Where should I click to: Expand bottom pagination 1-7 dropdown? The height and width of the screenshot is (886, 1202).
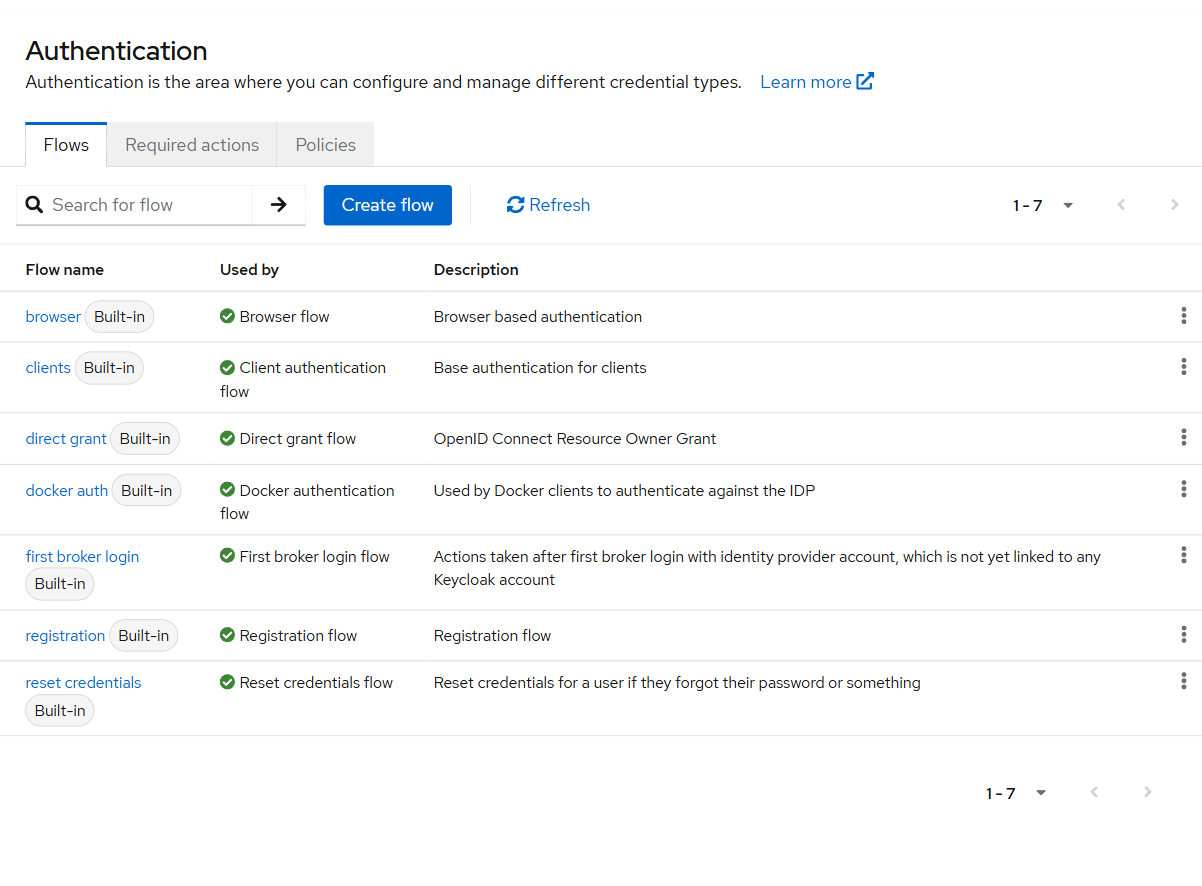pyautogui.click(x=1016, y=793)
